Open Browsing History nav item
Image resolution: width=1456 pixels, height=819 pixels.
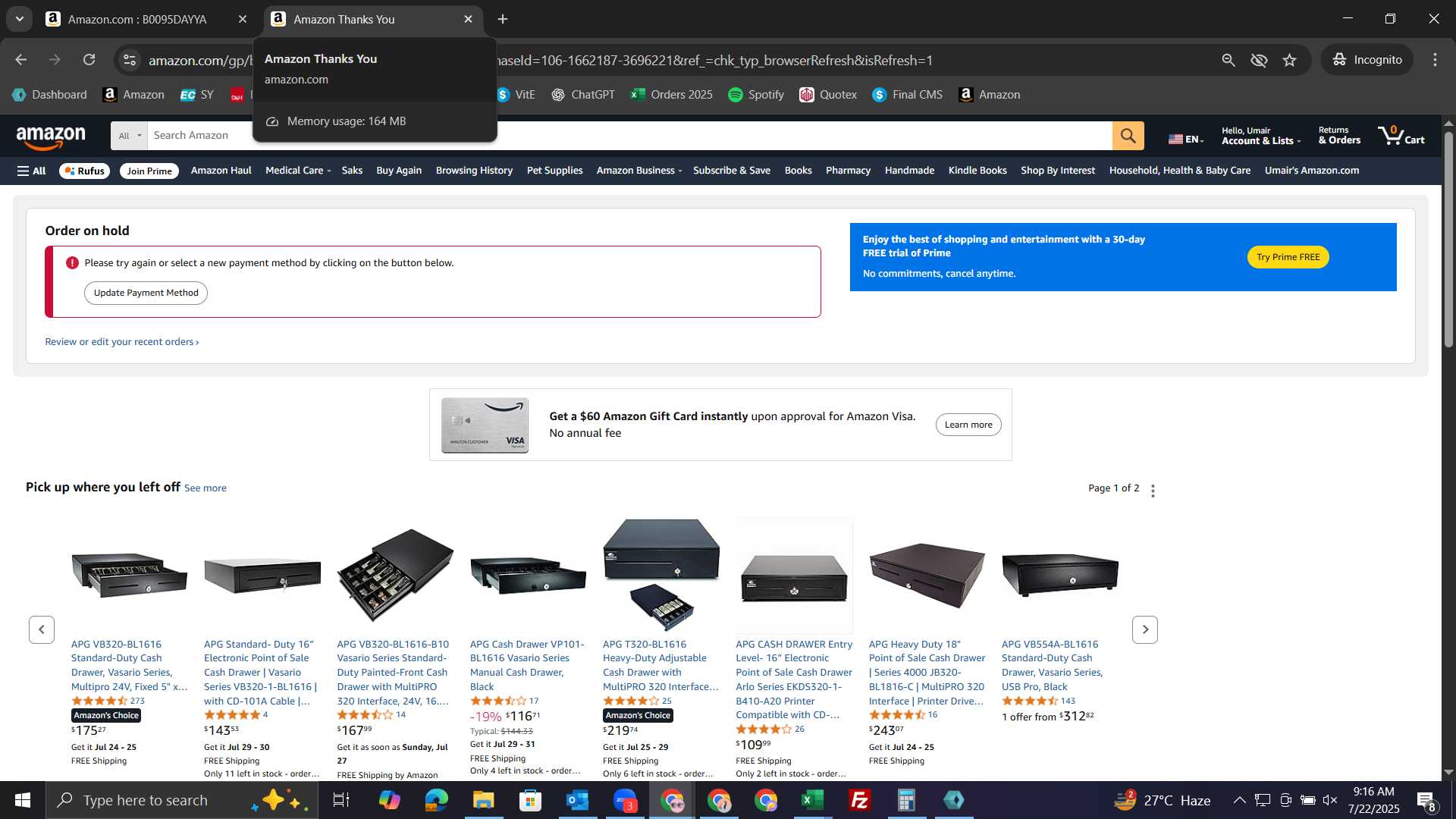(x=474, y=171)
